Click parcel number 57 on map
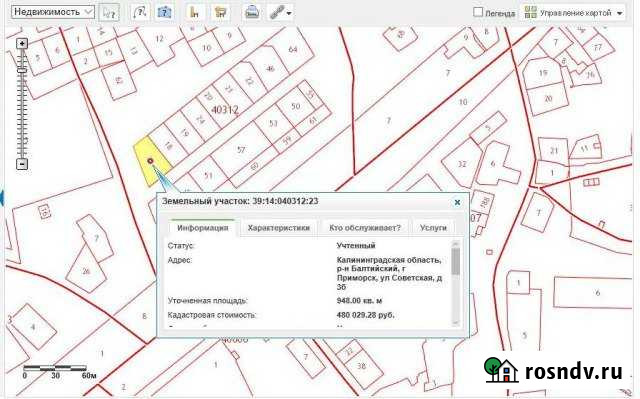The width and height of the screenshot is (640, 399). pyautogui.click(x=241, y=150)
